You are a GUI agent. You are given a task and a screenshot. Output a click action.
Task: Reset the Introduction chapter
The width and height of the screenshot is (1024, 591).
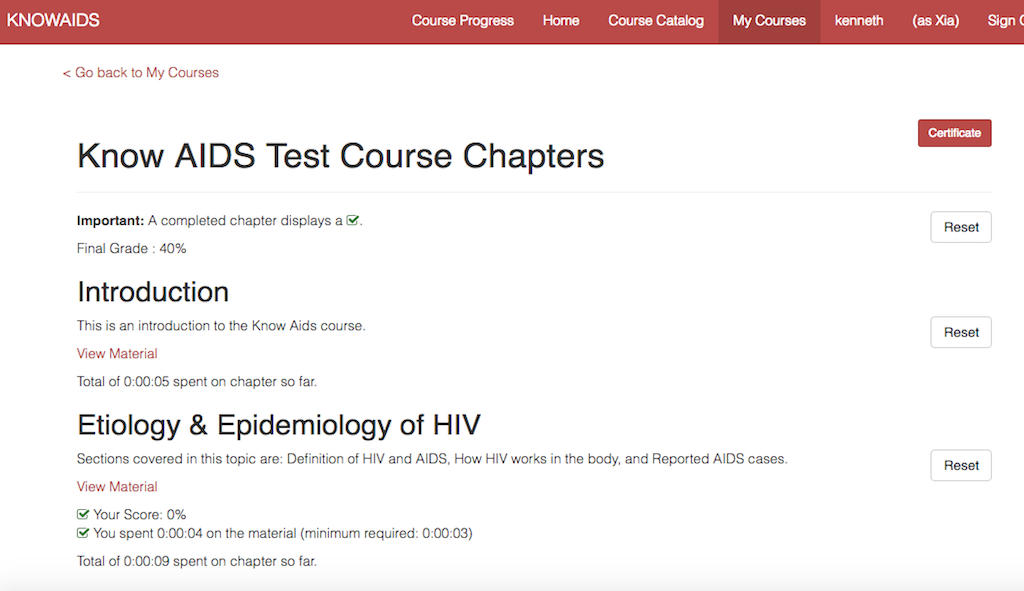tap(961, 332)
